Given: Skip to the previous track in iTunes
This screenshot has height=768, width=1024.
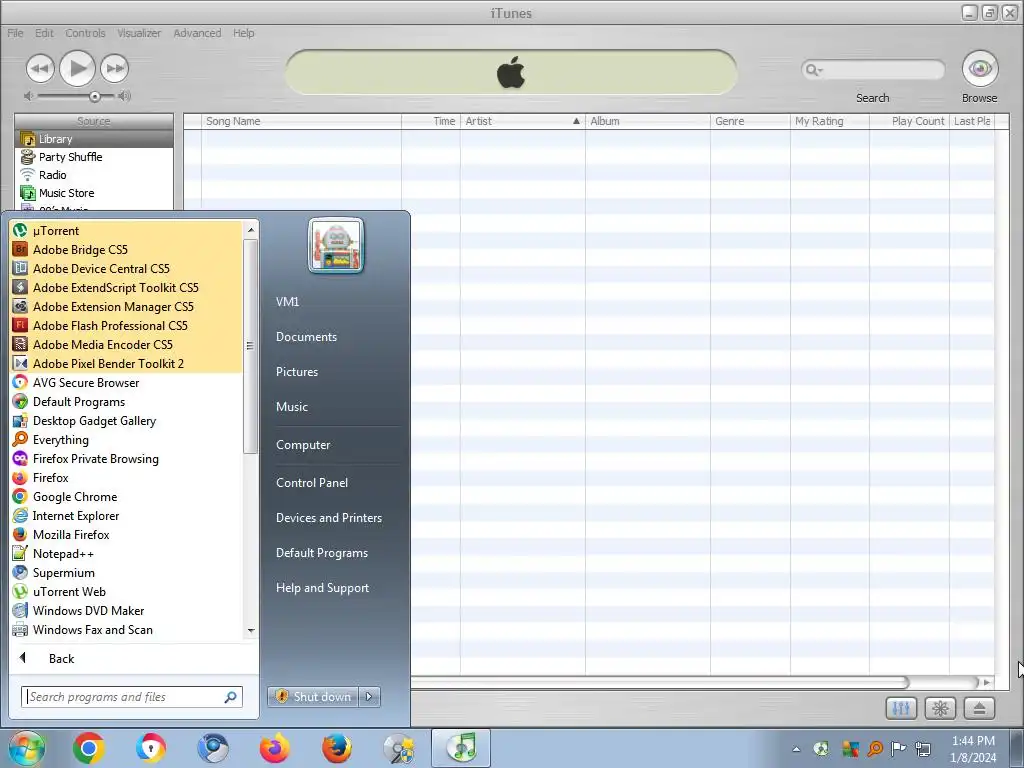Looking at the screenshot, I should (40, 68).
